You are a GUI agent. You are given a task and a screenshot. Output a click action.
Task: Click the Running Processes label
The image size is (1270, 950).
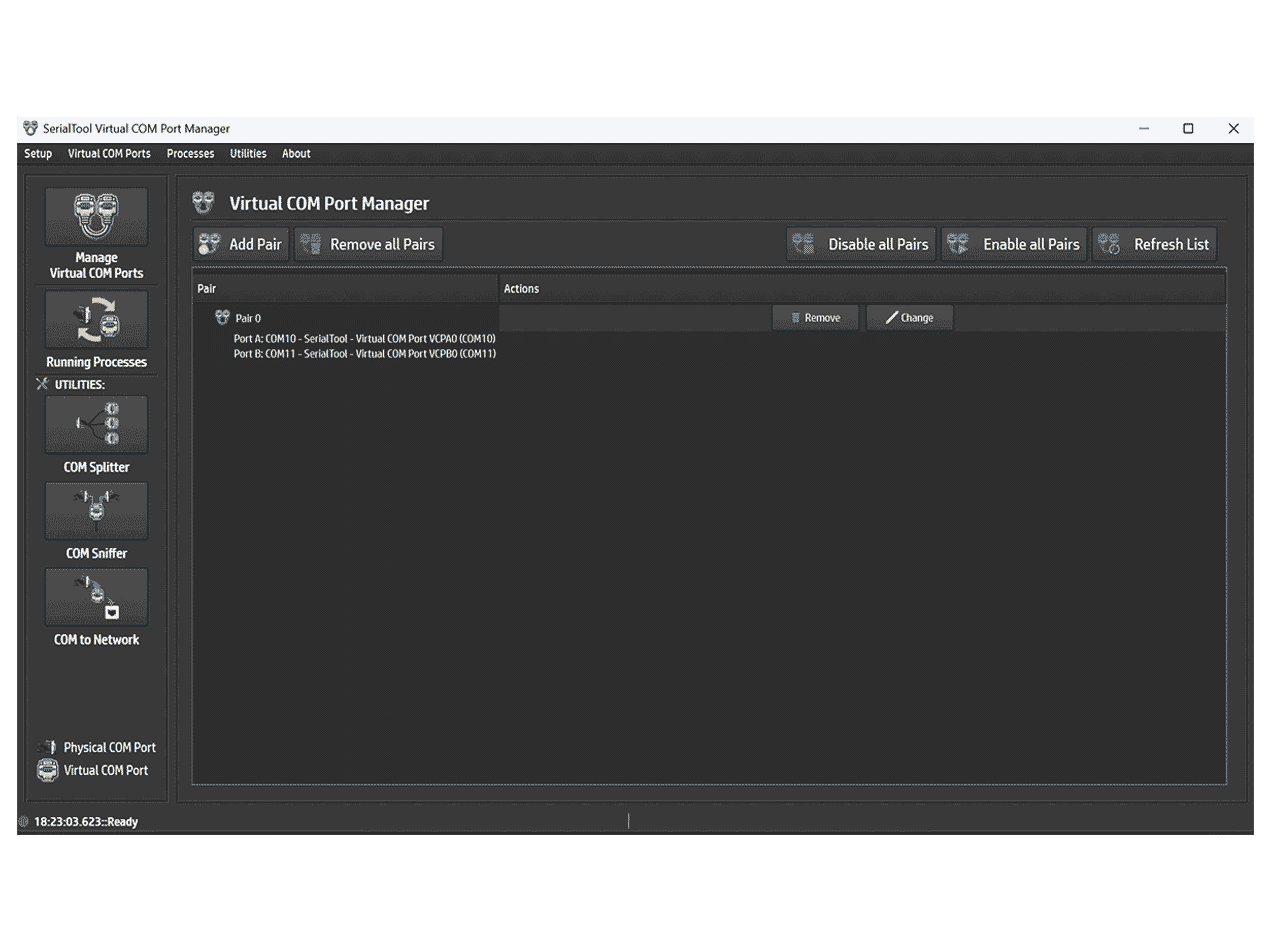click(x=96, y=362)
